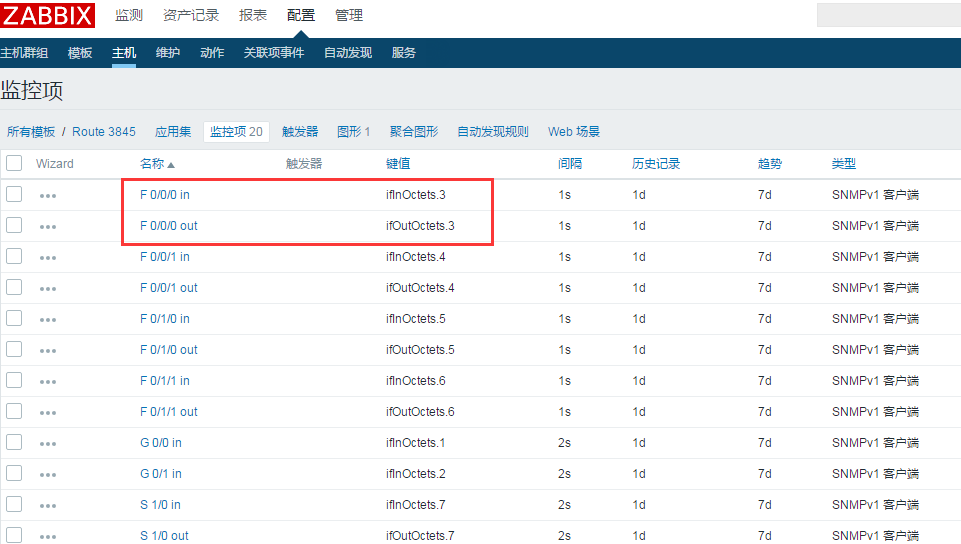The width and height of the screenshot is (961, 544).
Task: Open wizard dots menu for G 0/0 in
Action: (x=48, y=444)
